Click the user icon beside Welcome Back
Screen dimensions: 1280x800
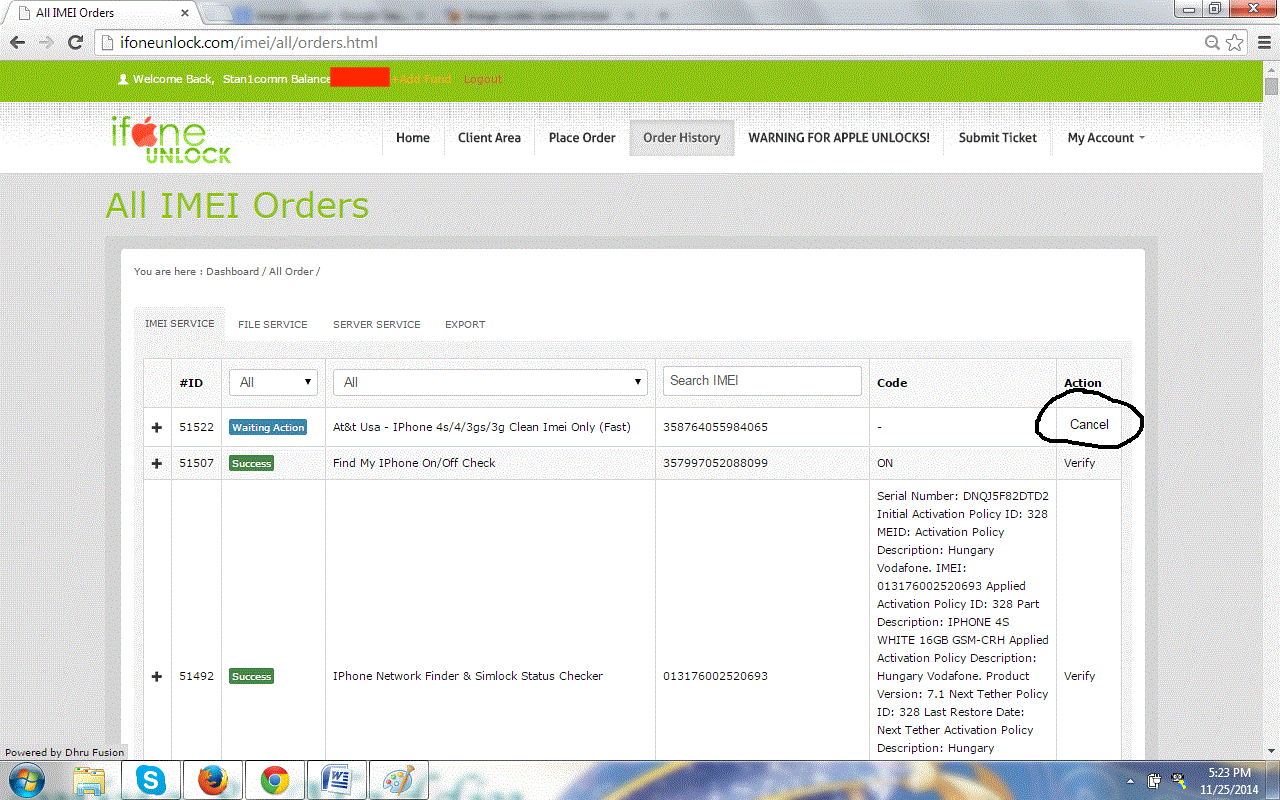[x=123, y=79]
